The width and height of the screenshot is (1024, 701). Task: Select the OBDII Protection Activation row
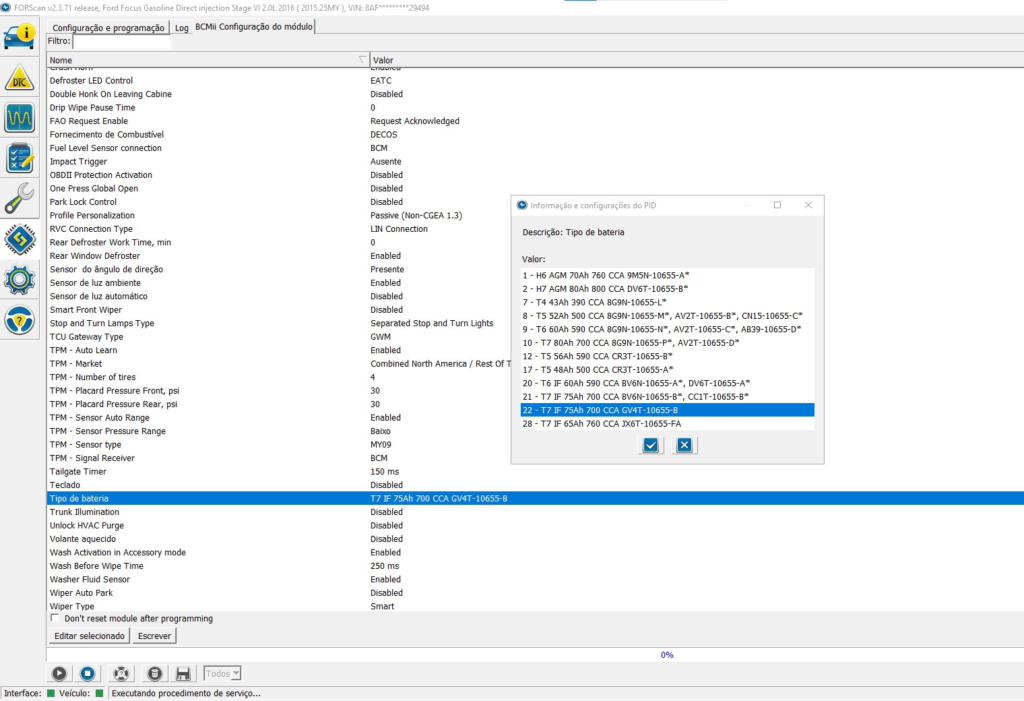pos(536,175)
